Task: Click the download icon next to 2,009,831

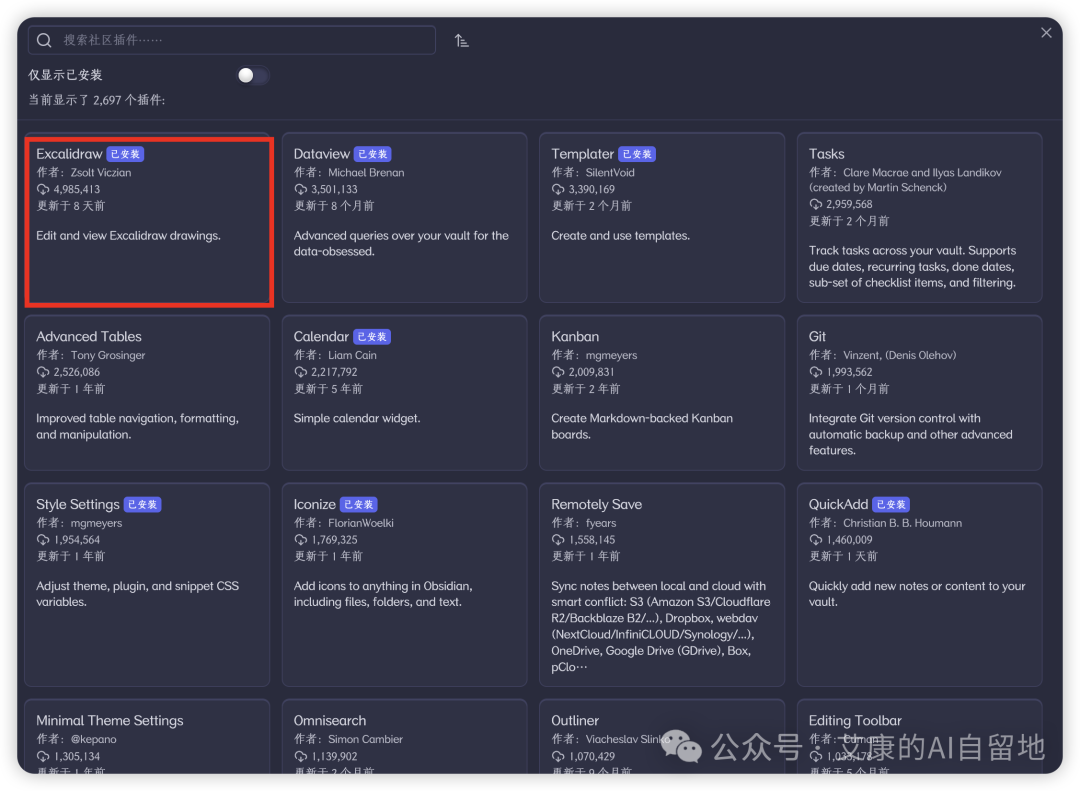Action: pos(558,372)
